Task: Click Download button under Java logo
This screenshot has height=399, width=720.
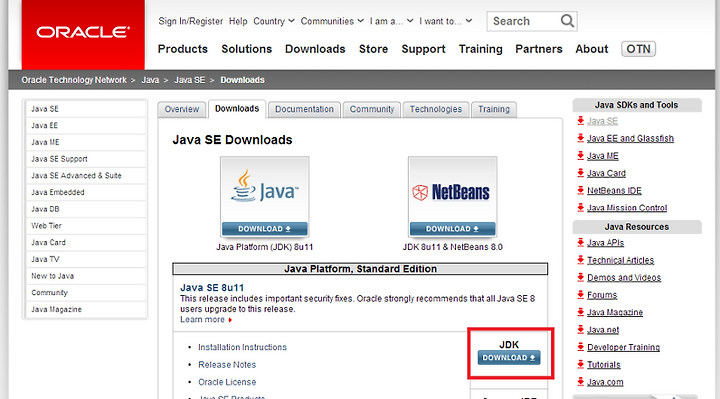Action: [264, 229]
